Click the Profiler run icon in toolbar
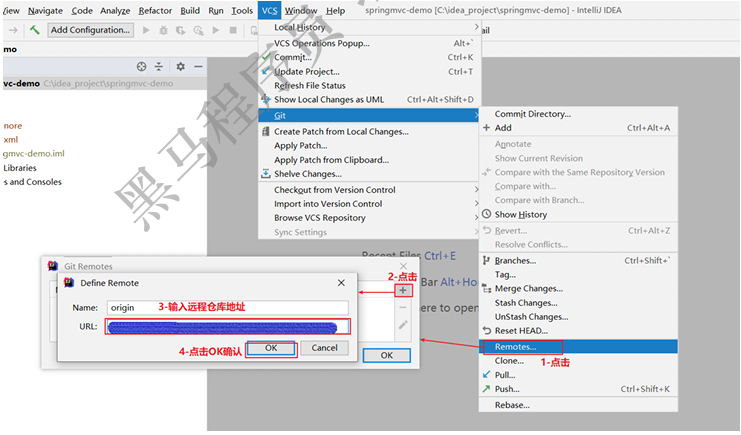Screen dimensions: 741x435 [x=198, y=30]
